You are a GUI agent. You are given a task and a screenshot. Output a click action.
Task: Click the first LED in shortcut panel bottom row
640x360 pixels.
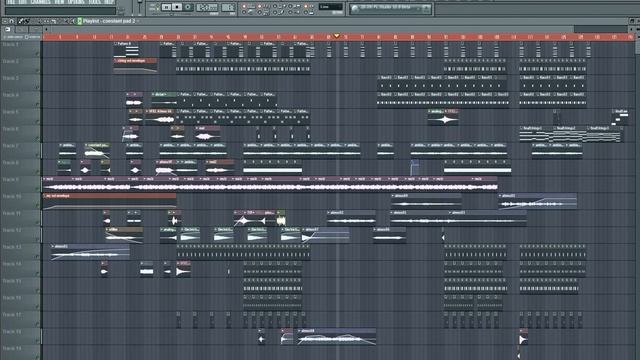pos(244,13)
